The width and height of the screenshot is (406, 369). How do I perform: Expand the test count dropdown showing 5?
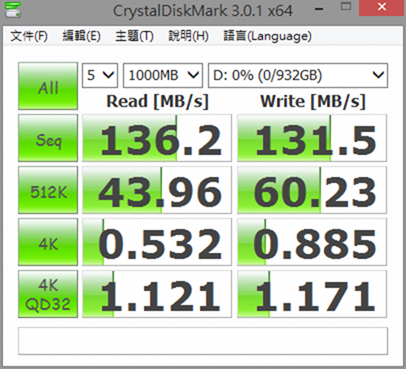click(100, 75)
